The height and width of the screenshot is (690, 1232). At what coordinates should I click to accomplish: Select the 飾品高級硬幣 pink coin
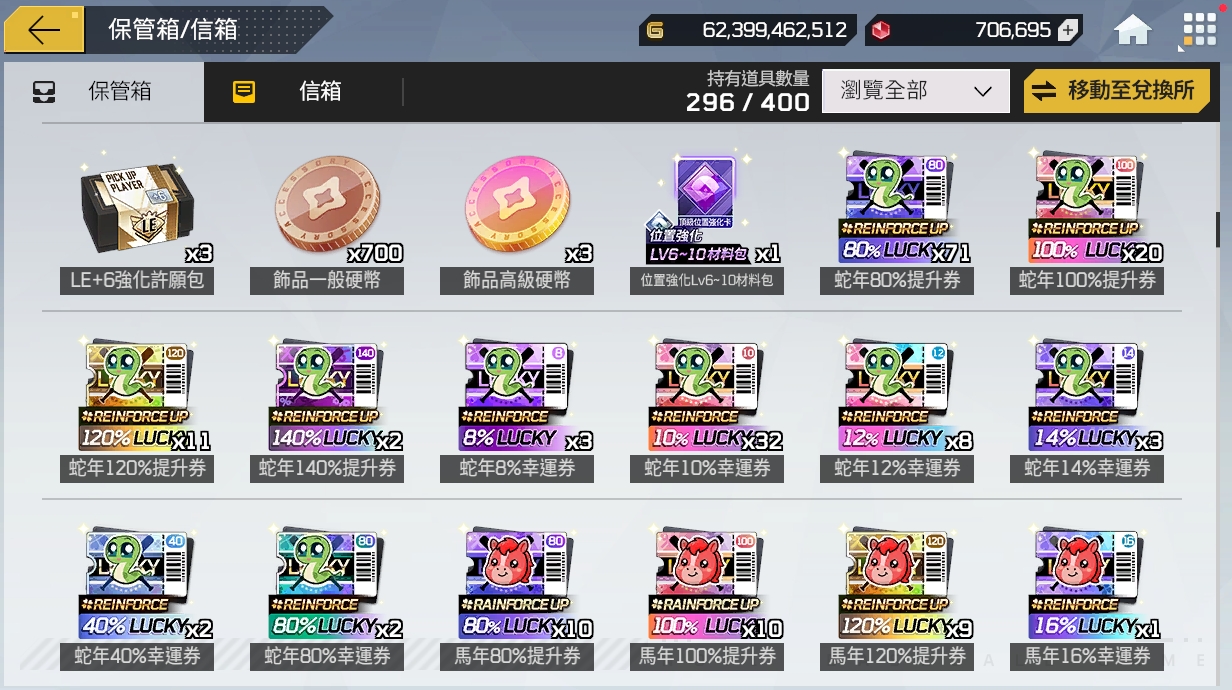517,219
